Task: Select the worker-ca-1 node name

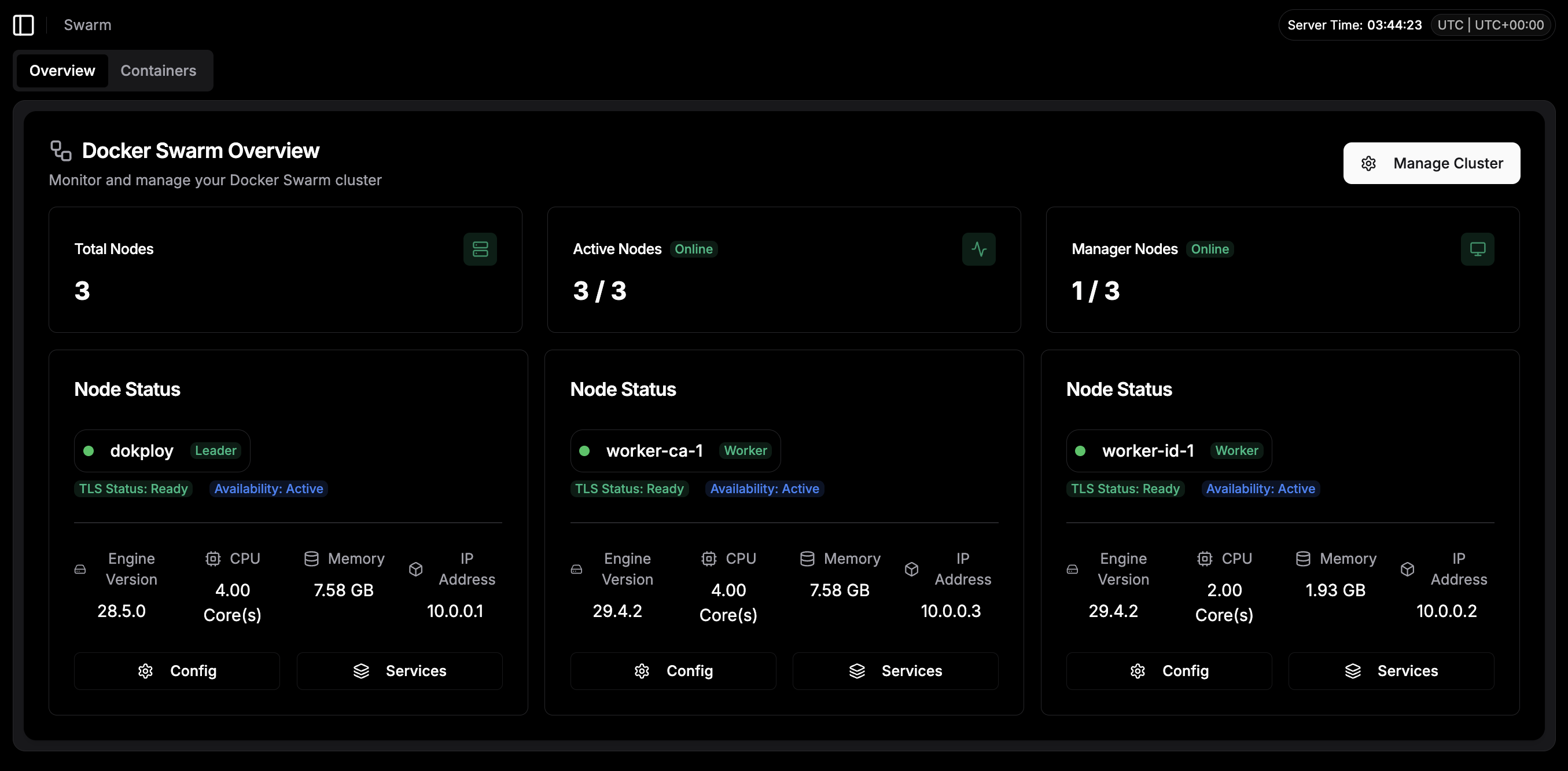Action: pos(654,451)
